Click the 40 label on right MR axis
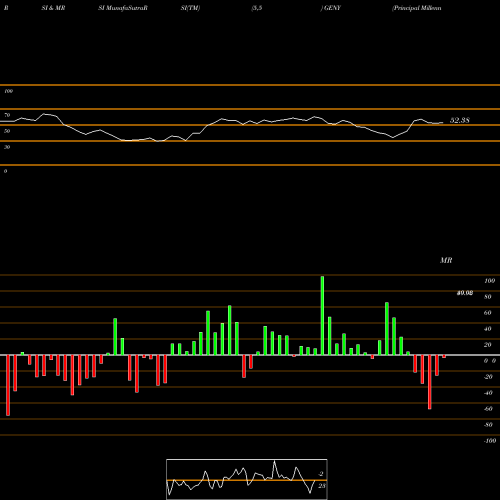Image resolution: width=500 pixels, height=500 pixels. point(488,329)
